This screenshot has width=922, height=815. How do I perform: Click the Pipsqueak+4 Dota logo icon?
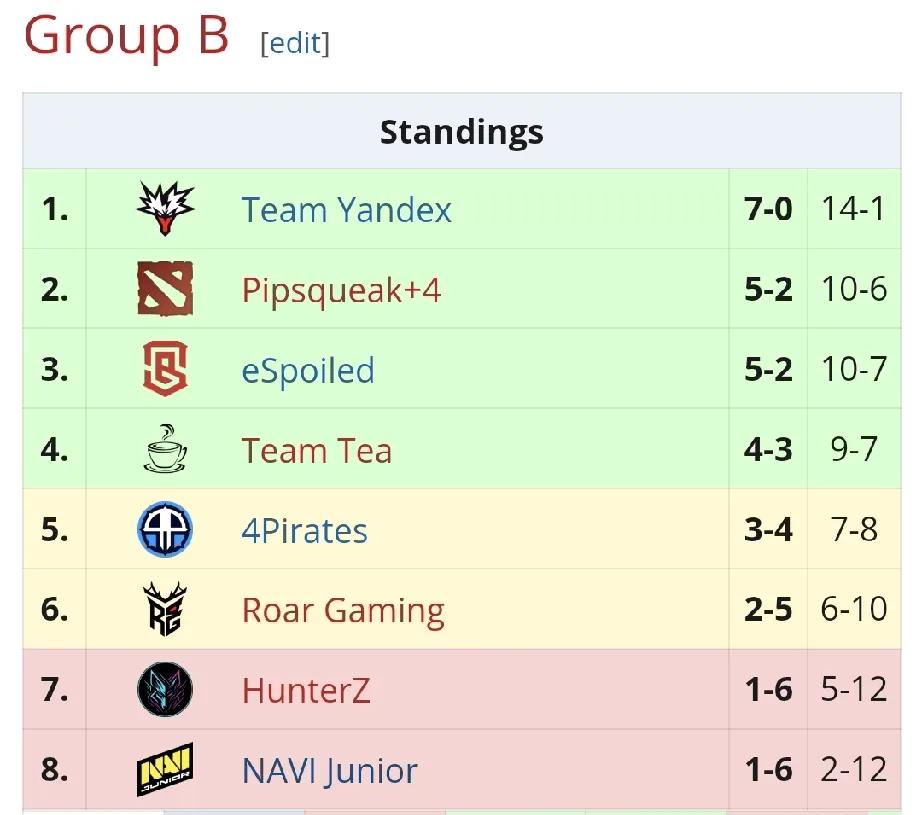[165, 289]
